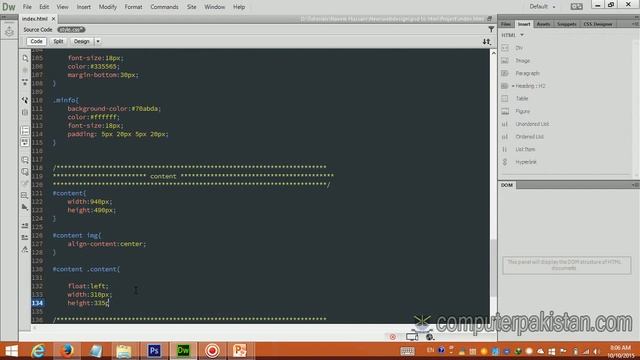
Task: Open the Modify menu
Action: click(108, 7)
